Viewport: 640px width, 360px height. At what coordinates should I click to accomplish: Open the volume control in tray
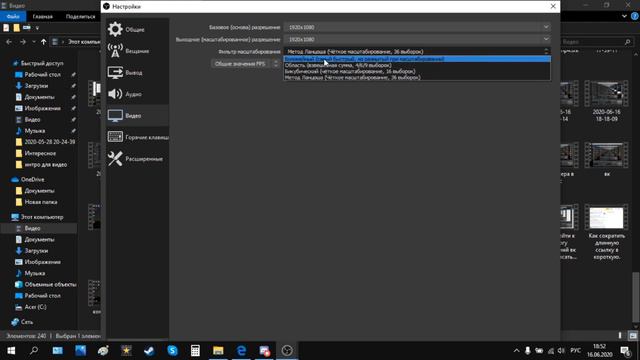point(561,351)
